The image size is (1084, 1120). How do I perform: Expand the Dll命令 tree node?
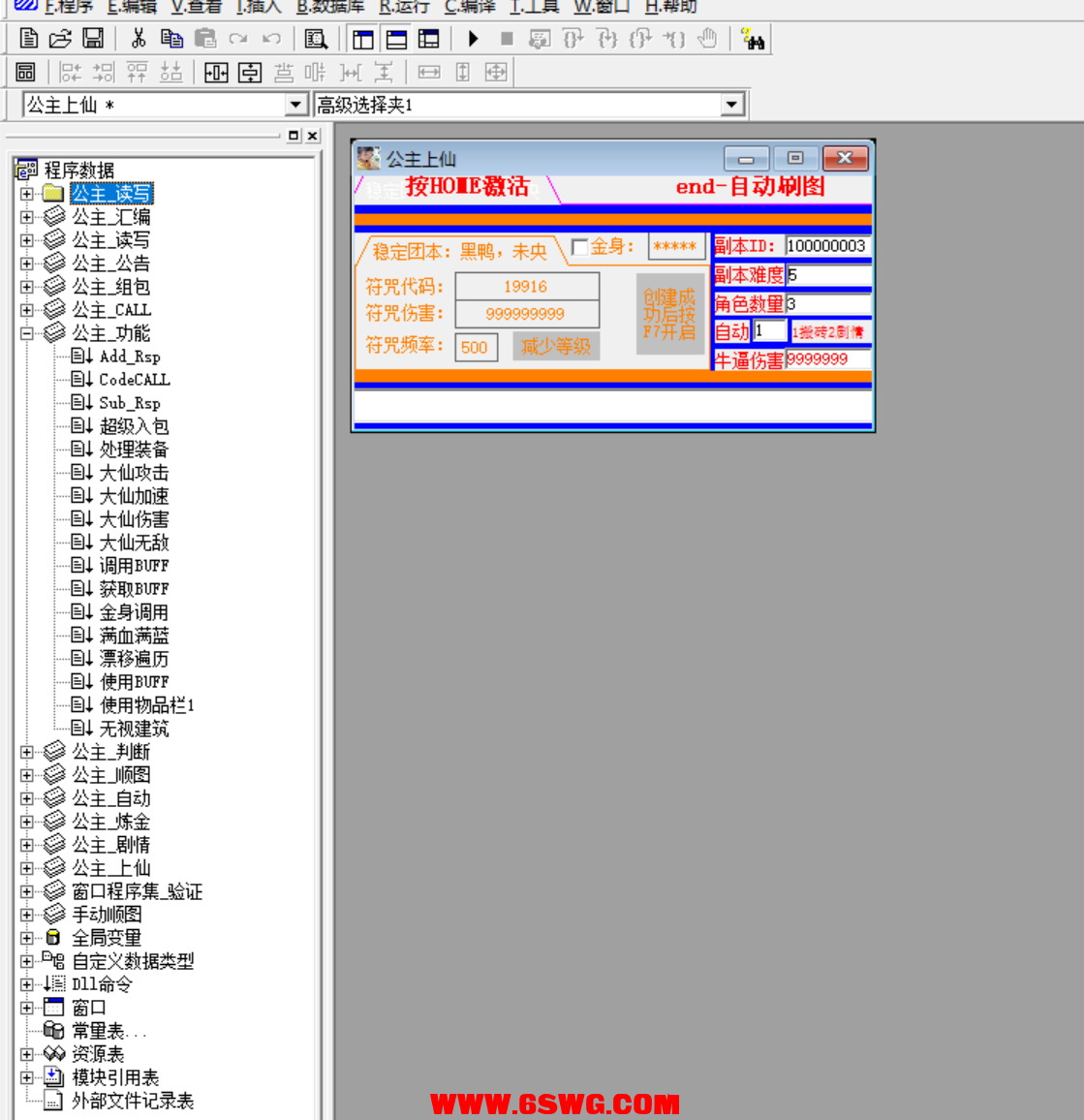27,984
